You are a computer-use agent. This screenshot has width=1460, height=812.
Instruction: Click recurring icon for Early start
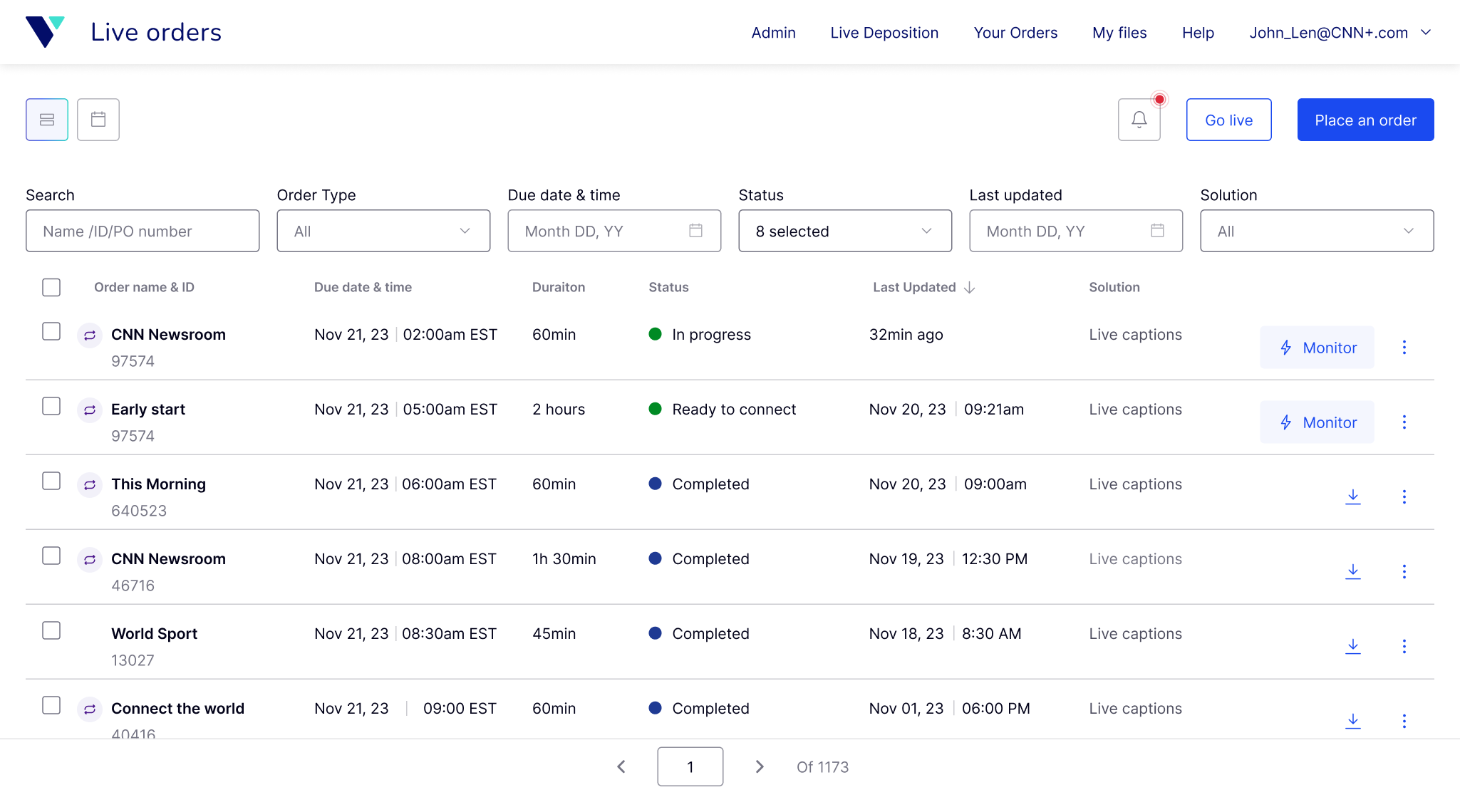pos(90,410)
